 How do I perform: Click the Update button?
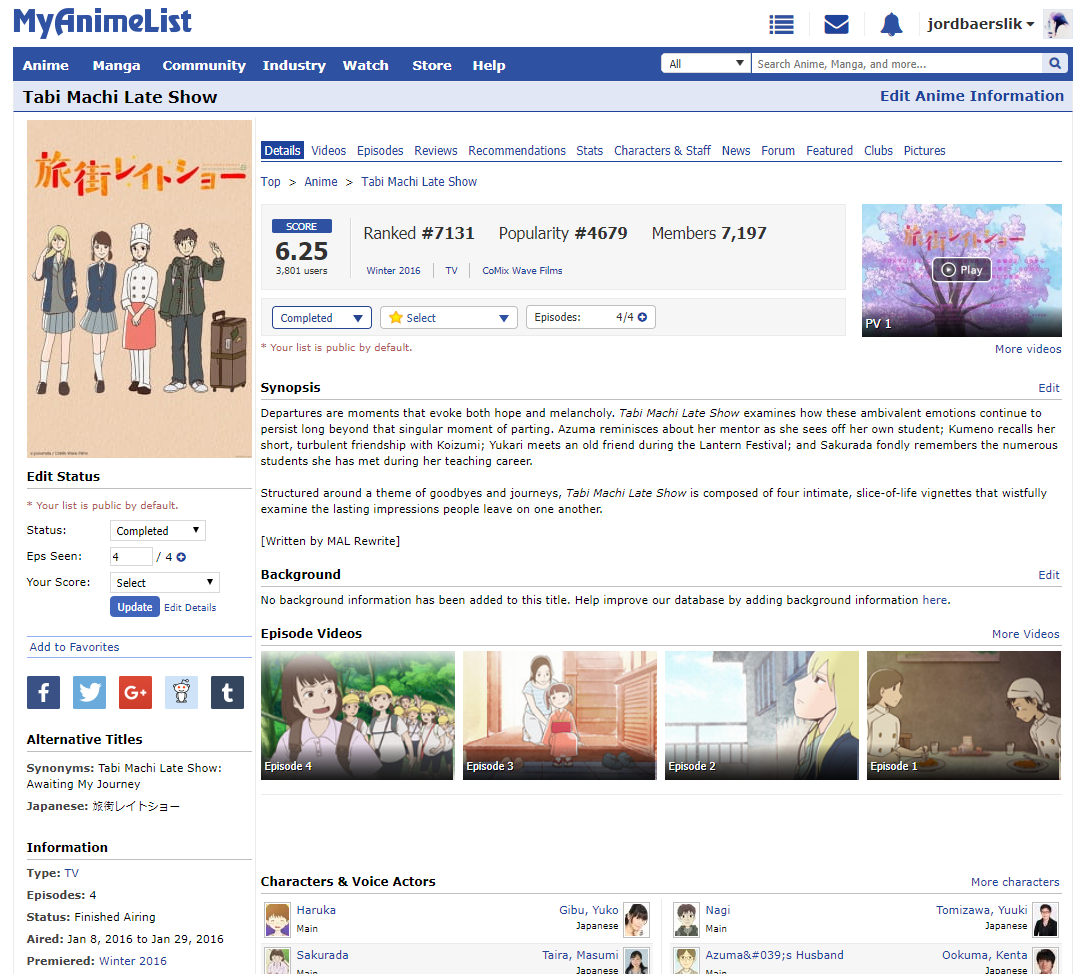pos(134,607)
